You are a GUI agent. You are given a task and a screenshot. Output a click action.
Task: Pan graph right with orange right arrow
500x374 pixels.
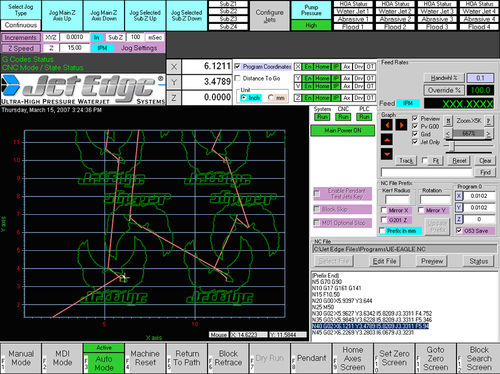tap(401, 125)
